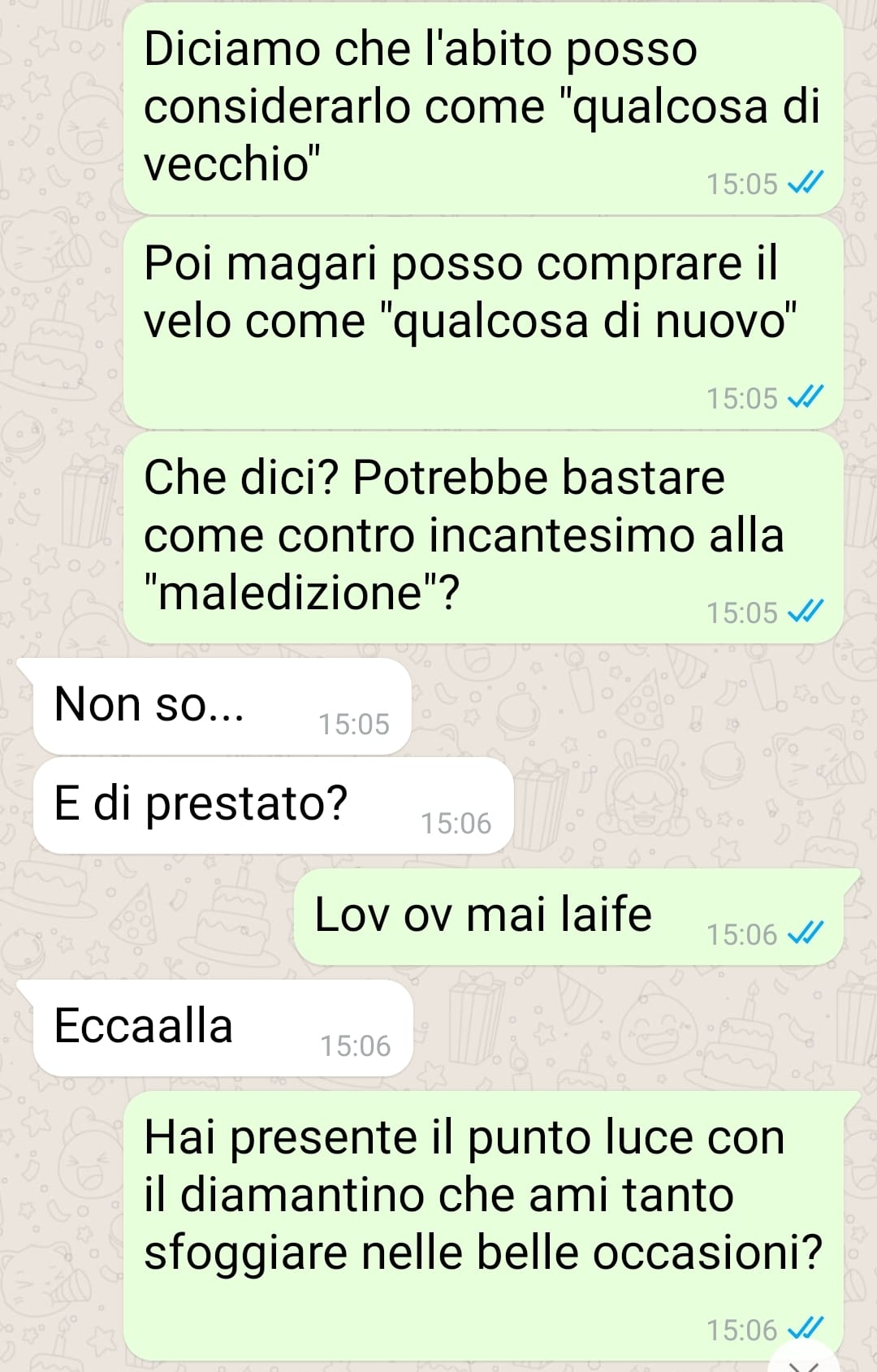Screen dimensions: 877x1372
Task: Tap double-check marks on 'qualcosa di nuovo' message
Action: (x=806, y=398)
